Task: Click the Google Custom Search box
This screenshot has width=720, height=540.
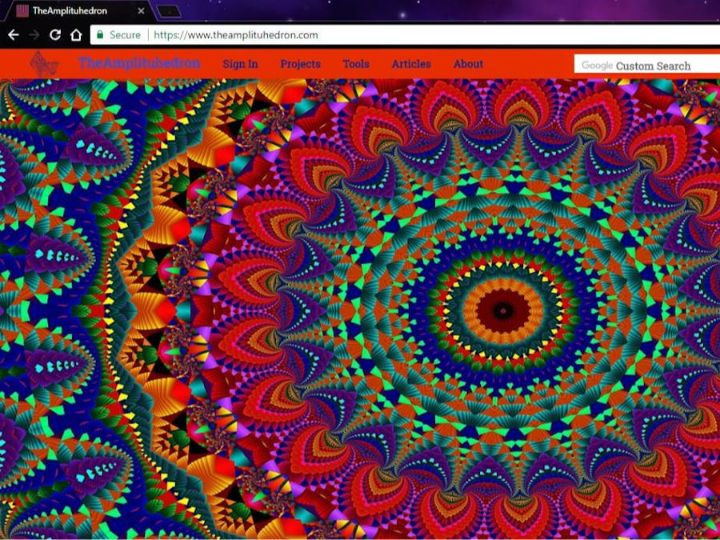Action: [x=650, y=65]
